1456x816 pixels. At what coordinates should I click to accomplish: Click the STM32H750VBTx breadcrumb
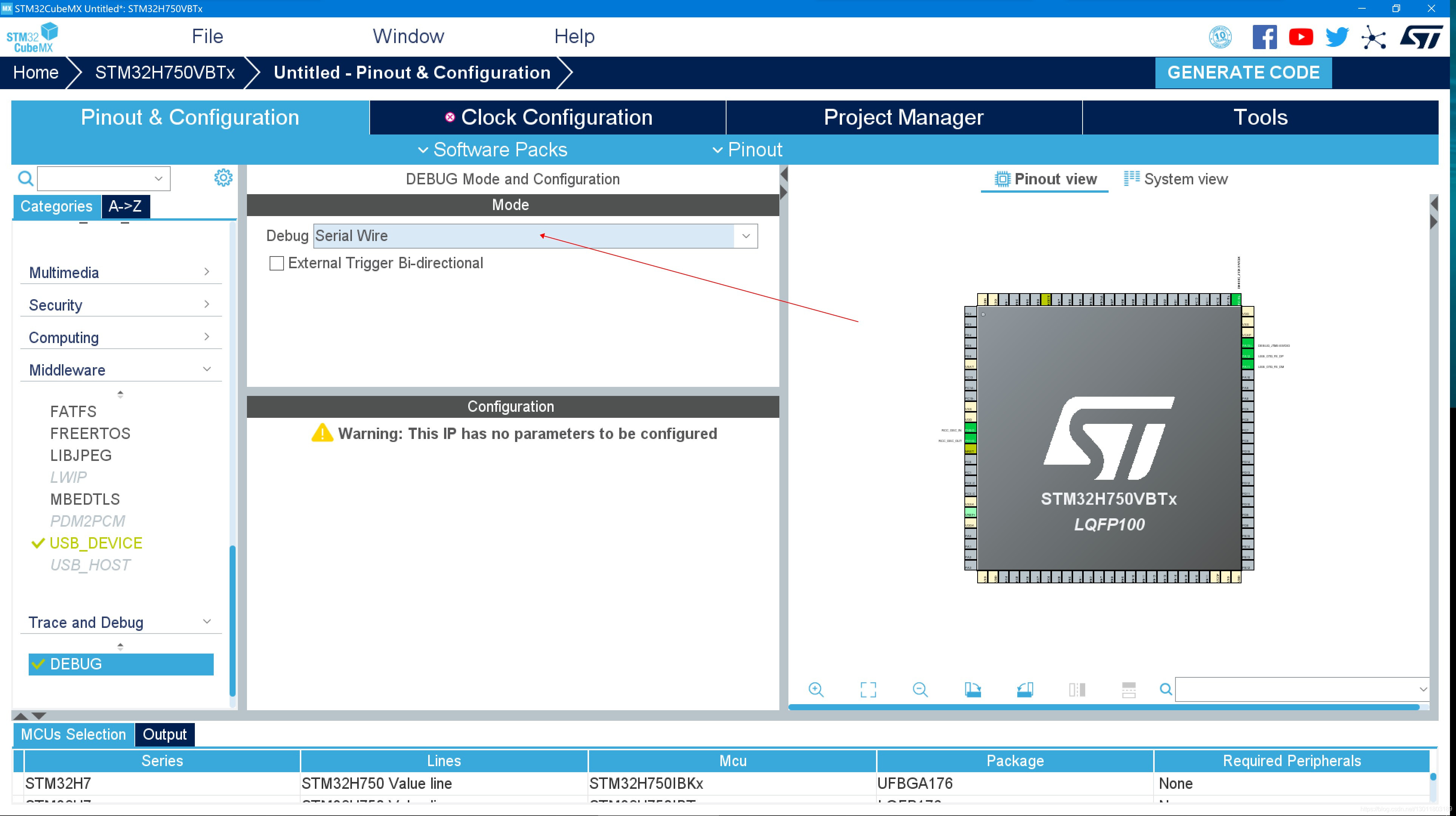165,73
